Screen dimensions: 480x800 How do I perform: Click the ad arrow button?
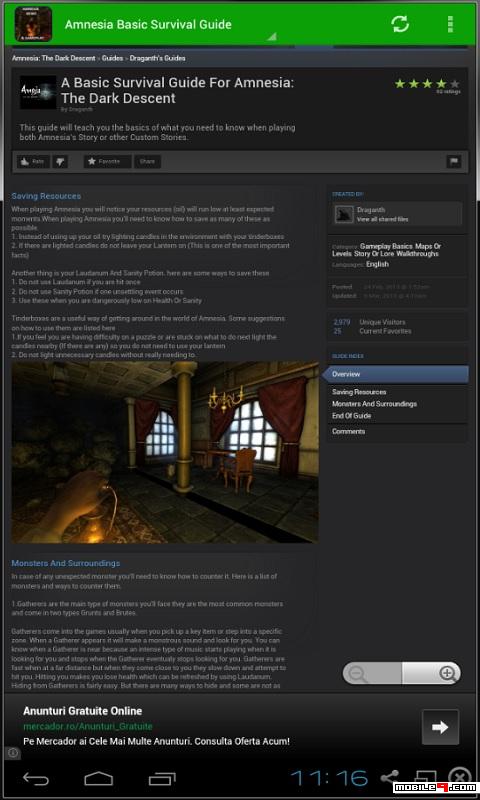coord(440,727)
